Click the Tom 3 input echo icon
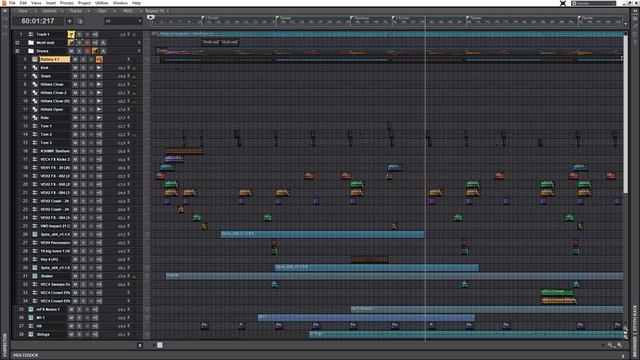 pos(99,142)
